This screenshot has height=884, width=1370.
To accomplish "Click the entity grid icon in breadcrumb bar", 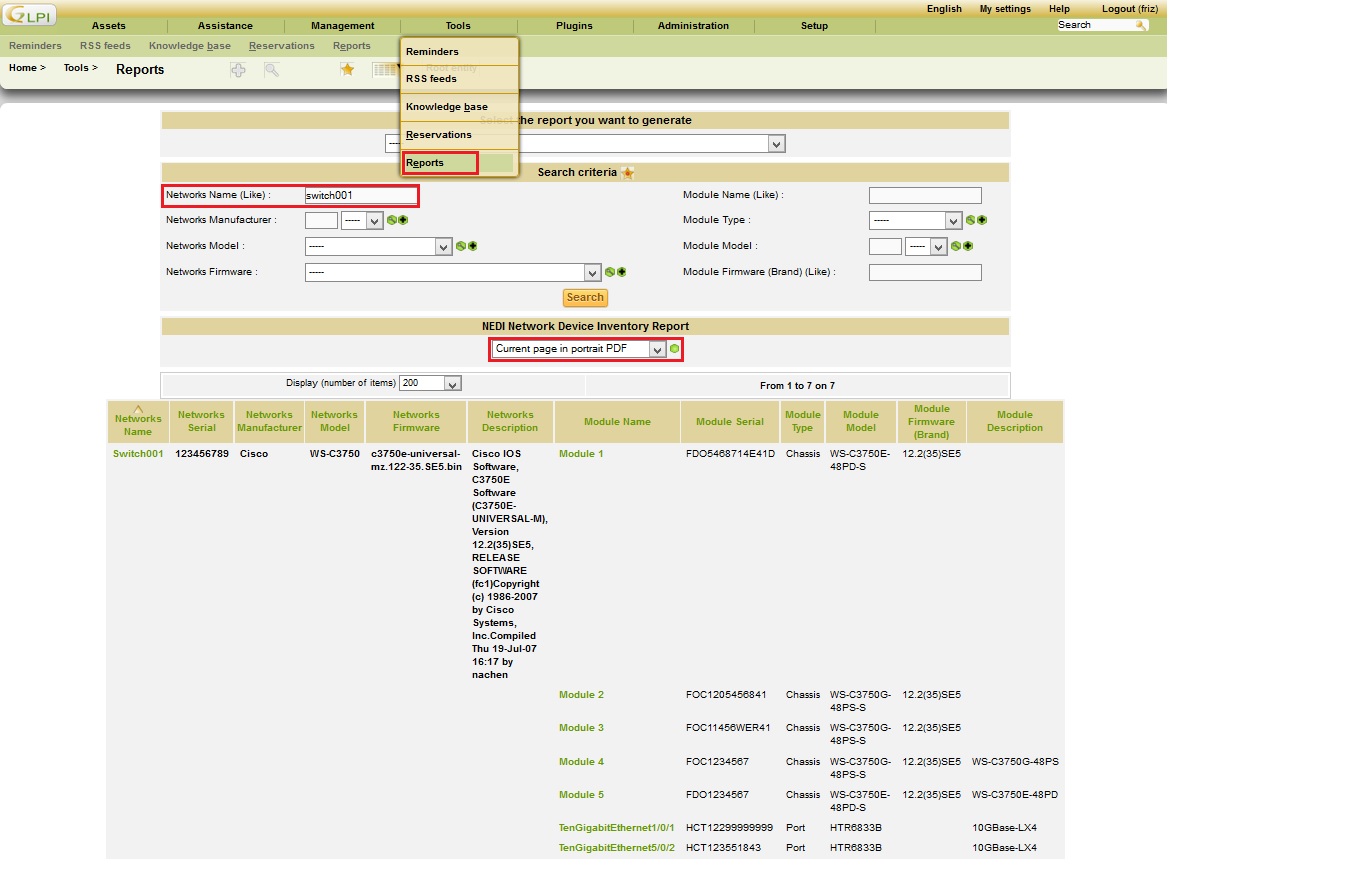I will pyautogui.click(x=385, y=69).
